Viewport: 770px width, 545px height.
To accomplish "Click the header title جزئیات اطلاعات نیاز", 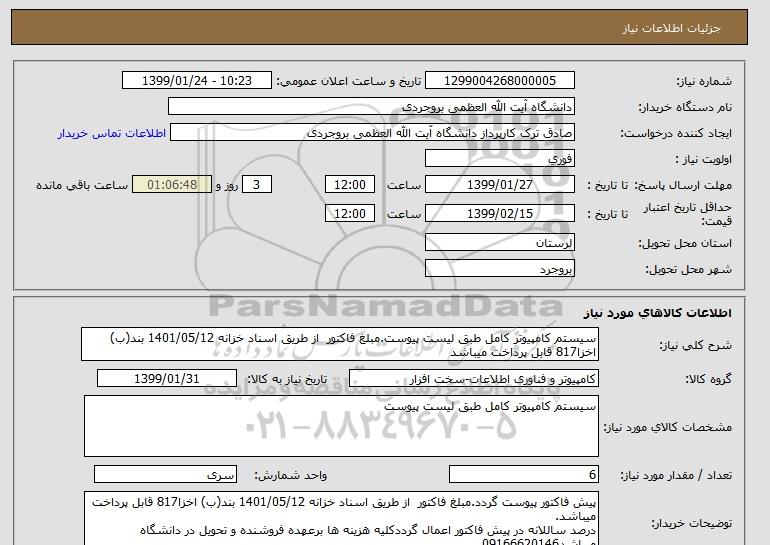I will click(671, 28).
